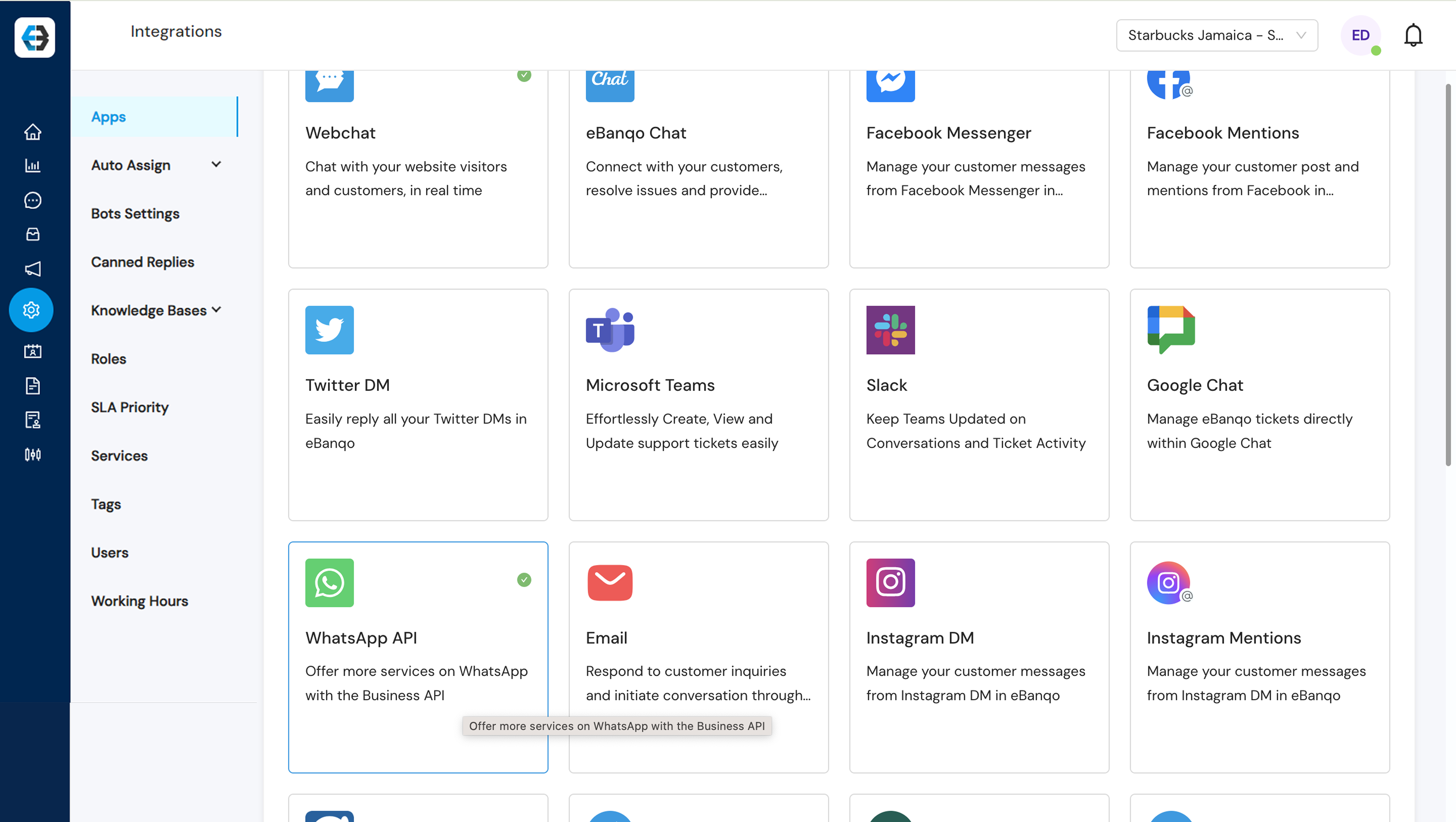Open the chat bubble sidebar icon
Screen dimensions: 1456x822
click(x=33, y=200)
